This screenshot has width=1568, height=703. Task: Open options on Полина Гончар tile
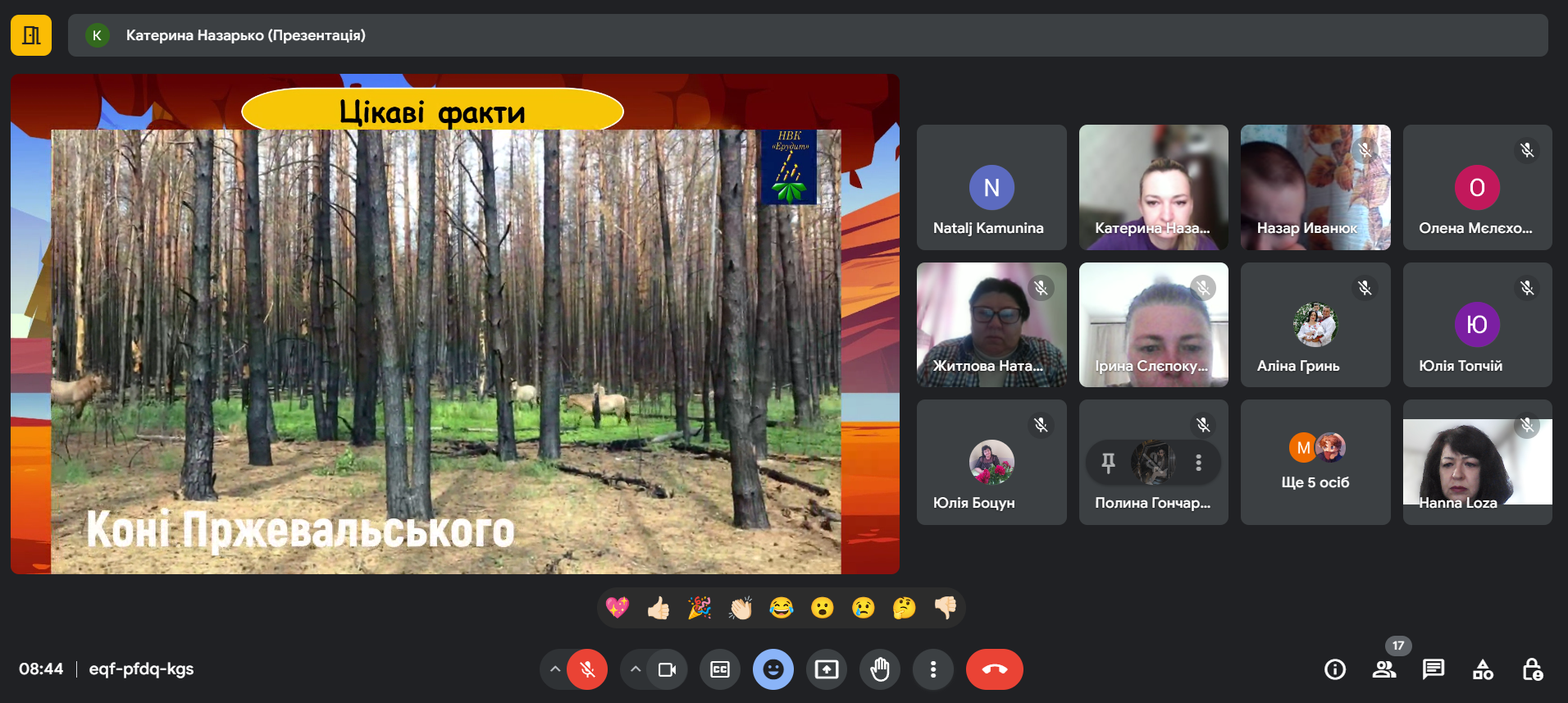pos(1198,463)
